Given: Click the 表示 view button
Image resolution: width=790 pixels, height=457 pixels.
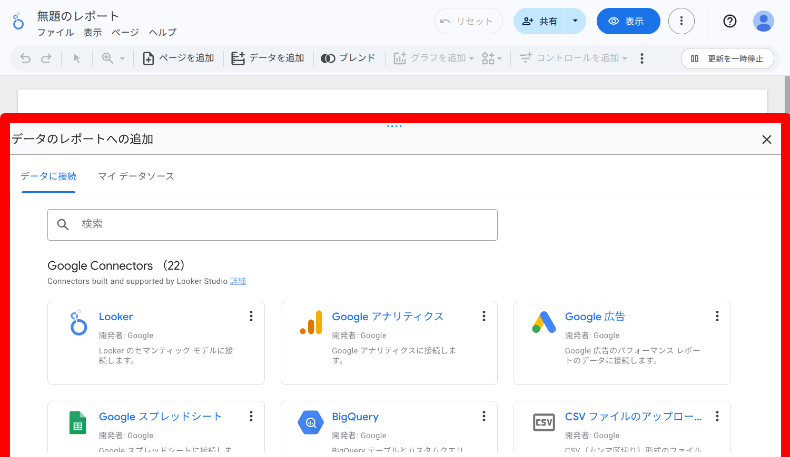Looking at the screenshot, I should 628,21.
